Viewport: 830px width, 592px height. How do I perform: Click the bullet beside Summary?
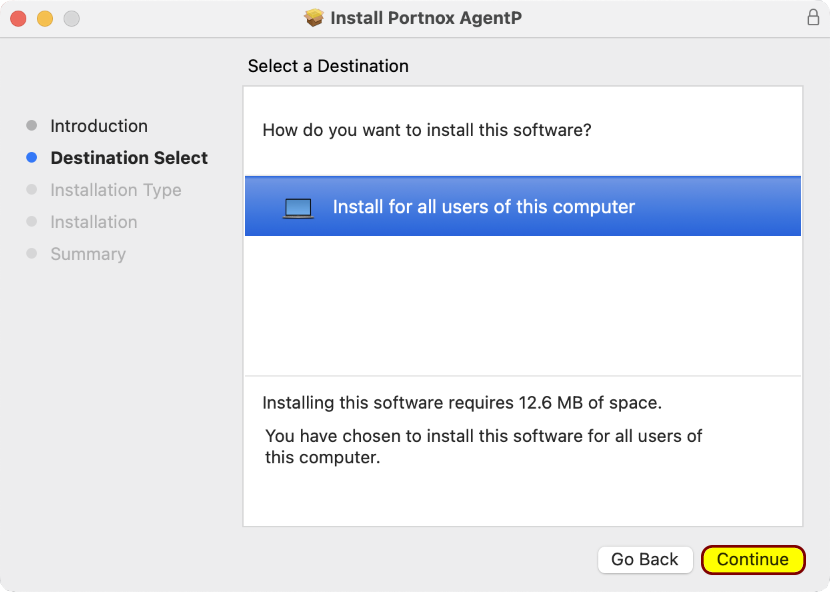32,254
